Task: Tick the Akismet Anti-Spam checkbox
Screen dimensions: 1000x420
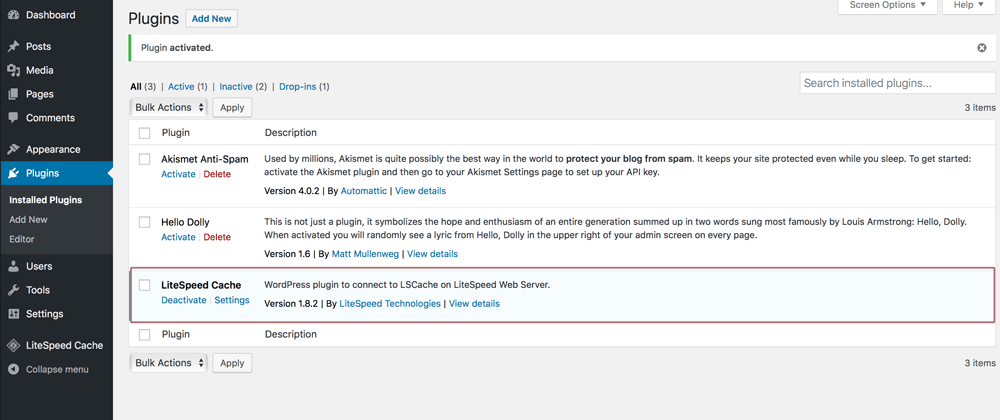Action: 145,159
